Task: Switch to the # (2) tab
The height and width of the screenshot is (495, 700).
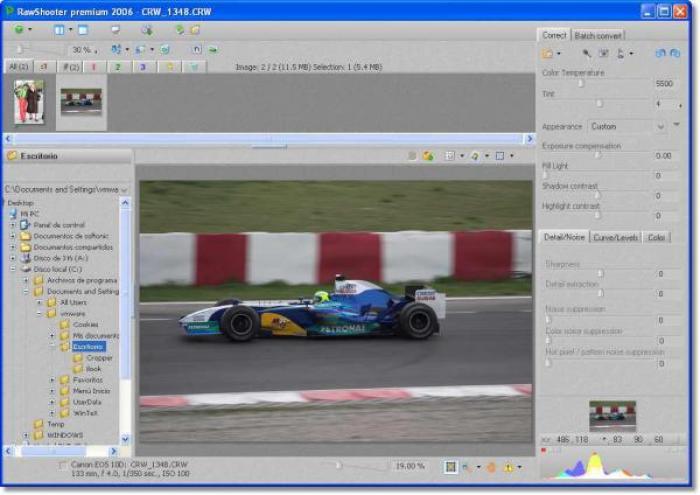Action: click(71, 67)
